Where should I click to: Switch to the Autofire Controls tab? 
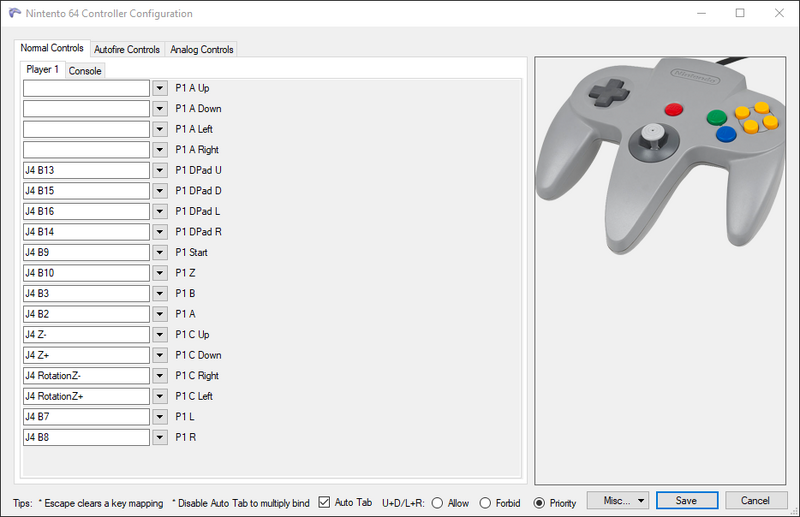coord(127,49)
